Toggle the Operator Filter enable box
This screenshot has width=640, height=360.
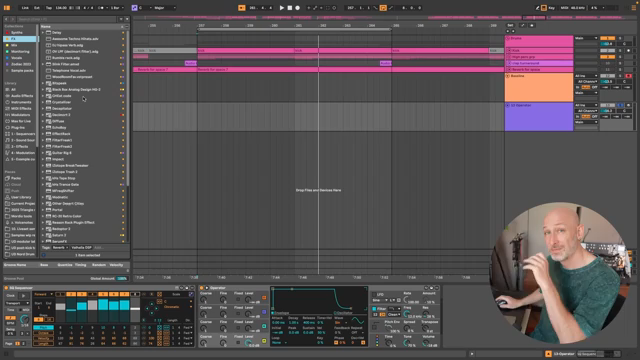(x=374, y=309)
